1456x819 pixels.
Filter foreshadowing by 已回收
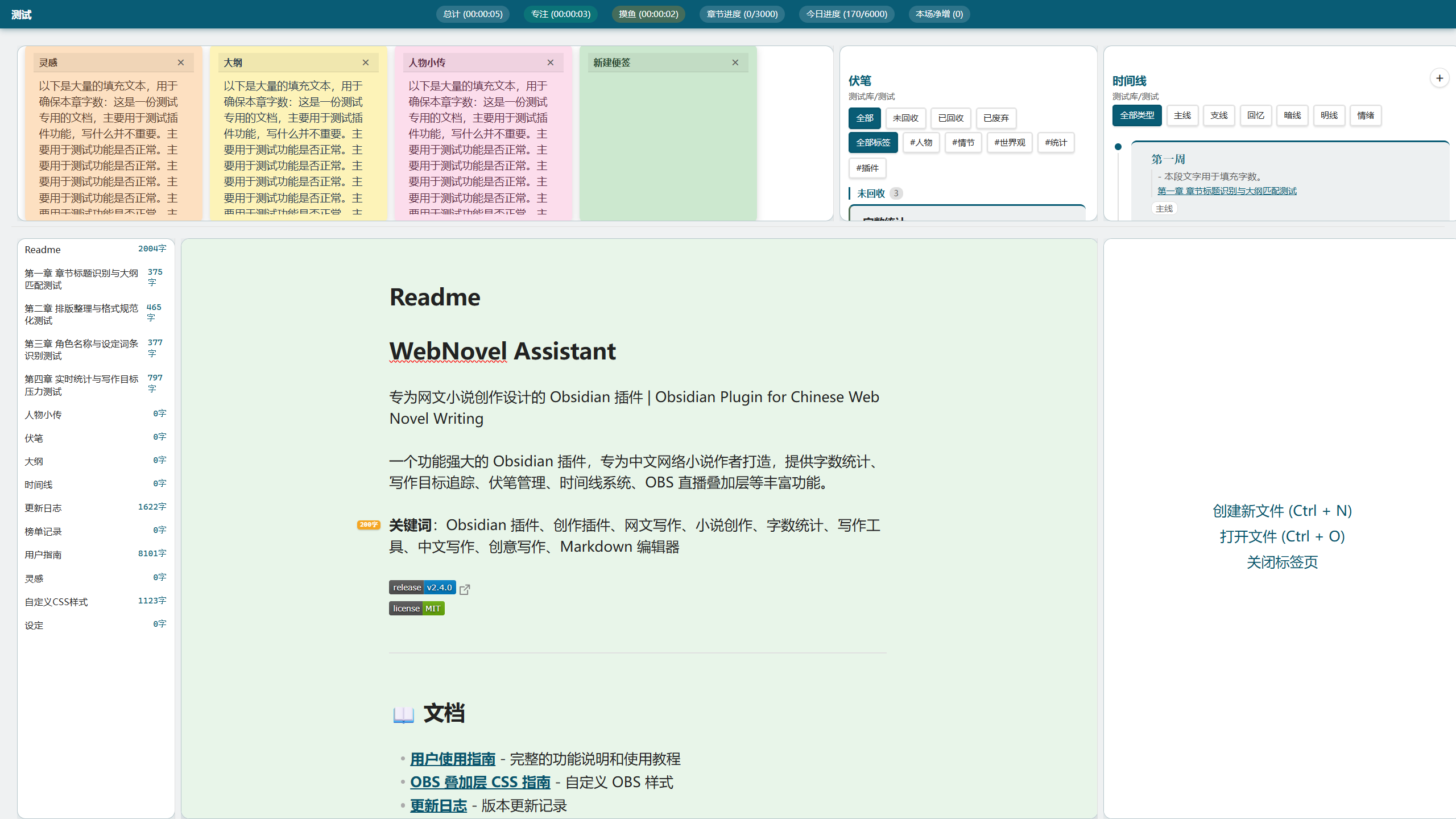coord(951,118)
